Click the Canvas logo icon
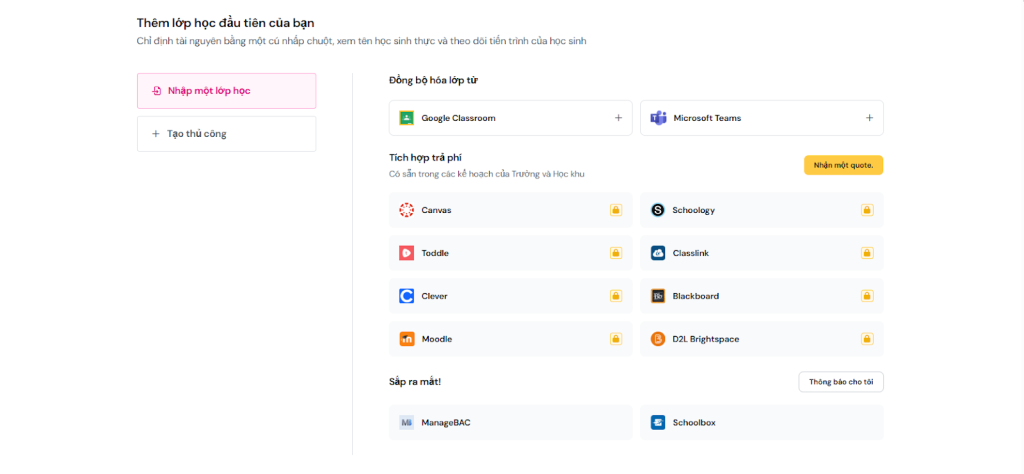1024x474 pixels. (407, 210)
